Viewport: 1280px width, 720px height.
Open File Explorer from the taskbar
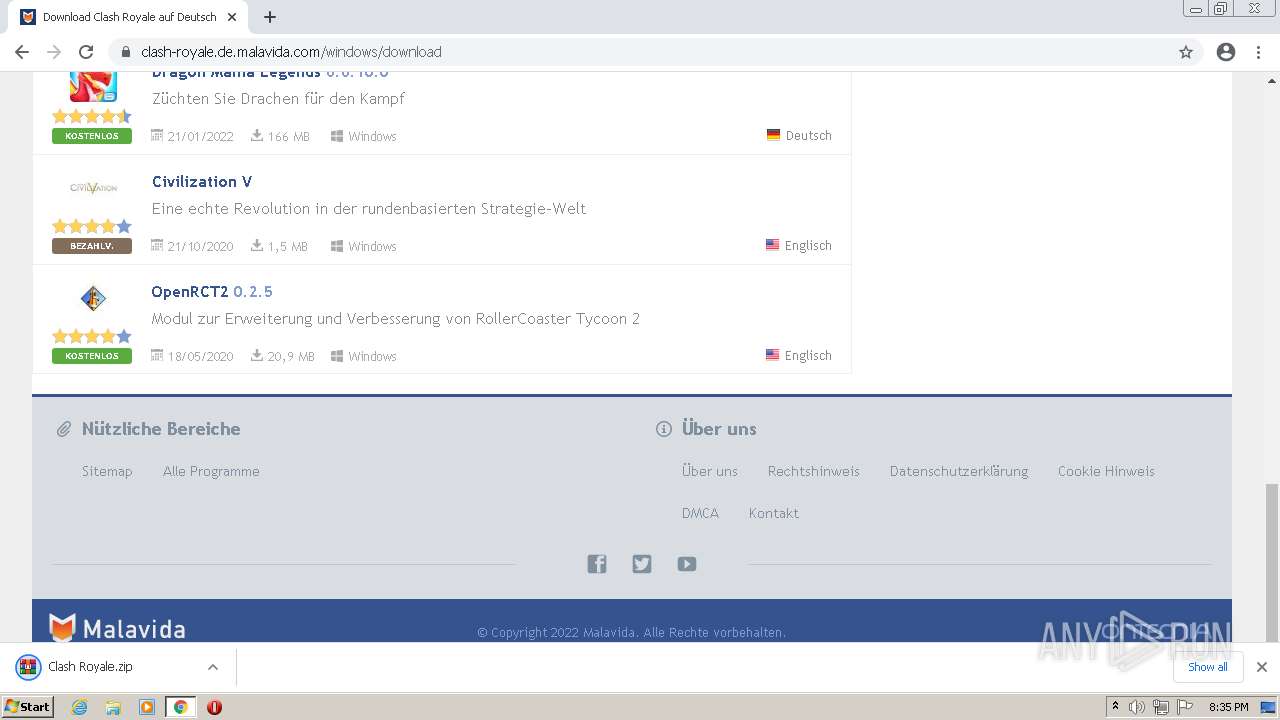pos(113,707)
